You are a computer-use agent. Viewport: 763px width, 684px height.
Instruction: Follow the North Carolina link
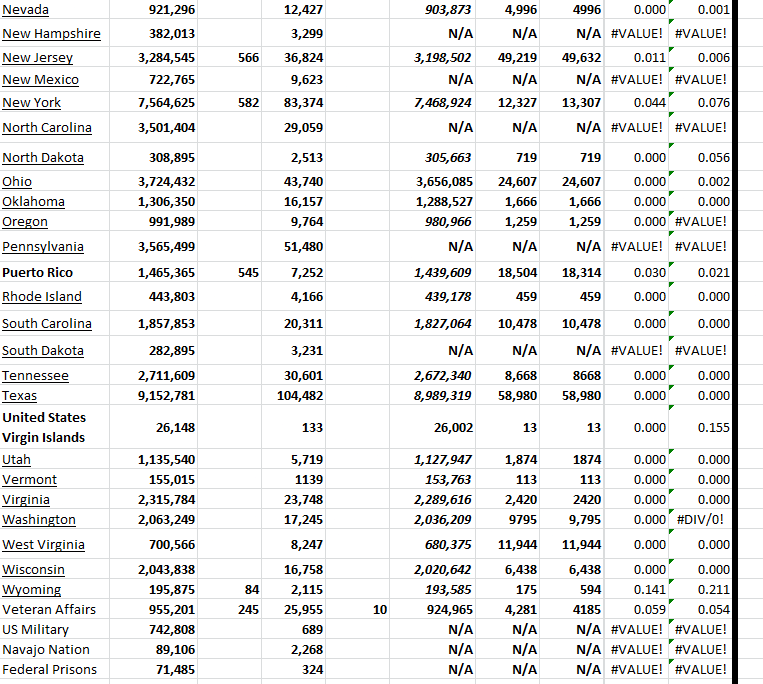tap(47, 128)
